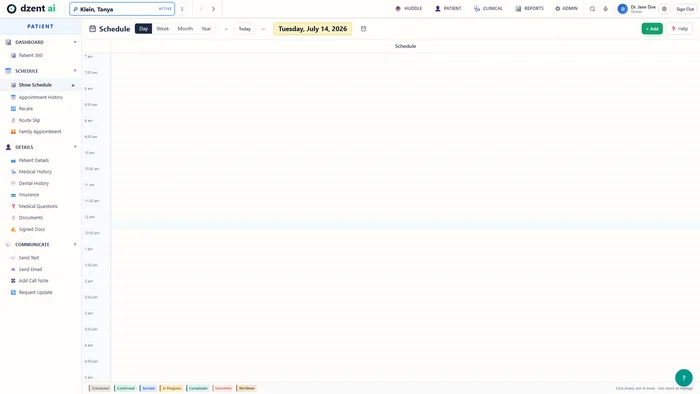Image resolution: width=700 pixels, height=394 pixels.
Task: Click the Klein, Tanya patient search field
Action: tap(122, 9)
